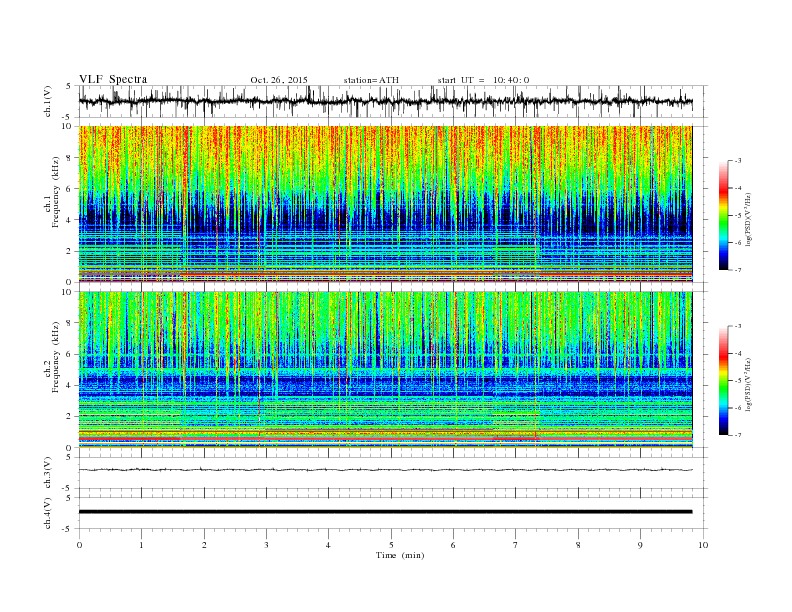Click the 'ch.4(V)' axis label
This screenshot has height=612, width=792.
point(48,513)
